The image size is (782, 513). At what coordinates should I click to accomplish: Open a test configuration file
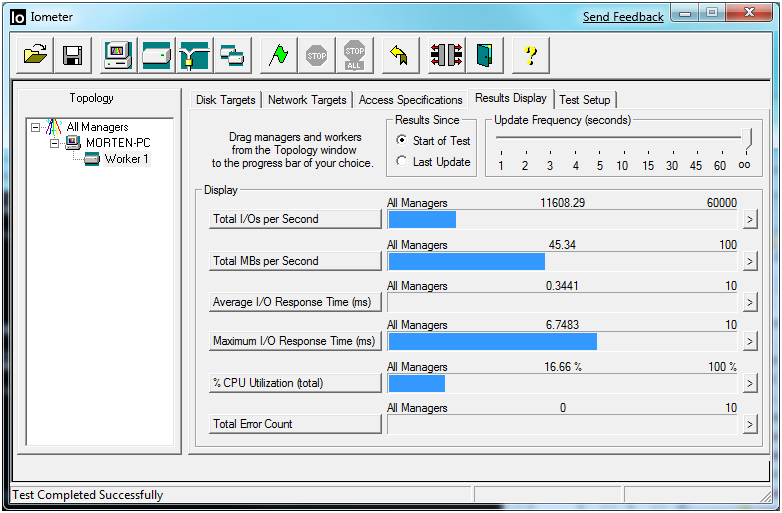35,55
